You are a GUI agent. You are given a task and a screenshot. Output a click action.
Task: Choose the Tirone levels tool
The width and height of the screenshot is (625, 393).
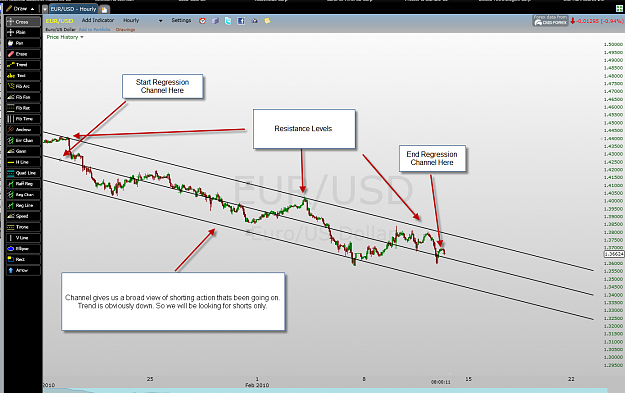[x=23, y=227]
